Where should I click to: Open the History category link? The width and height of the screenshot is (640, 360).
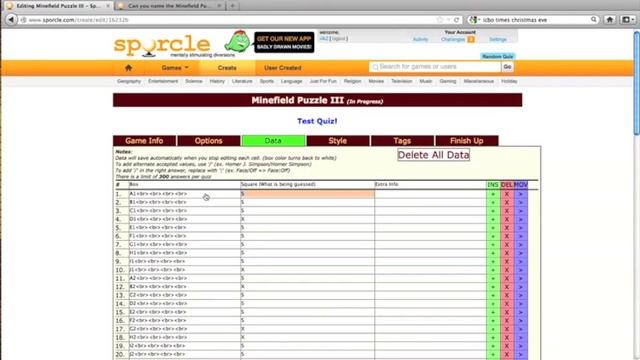click(217, 81)
